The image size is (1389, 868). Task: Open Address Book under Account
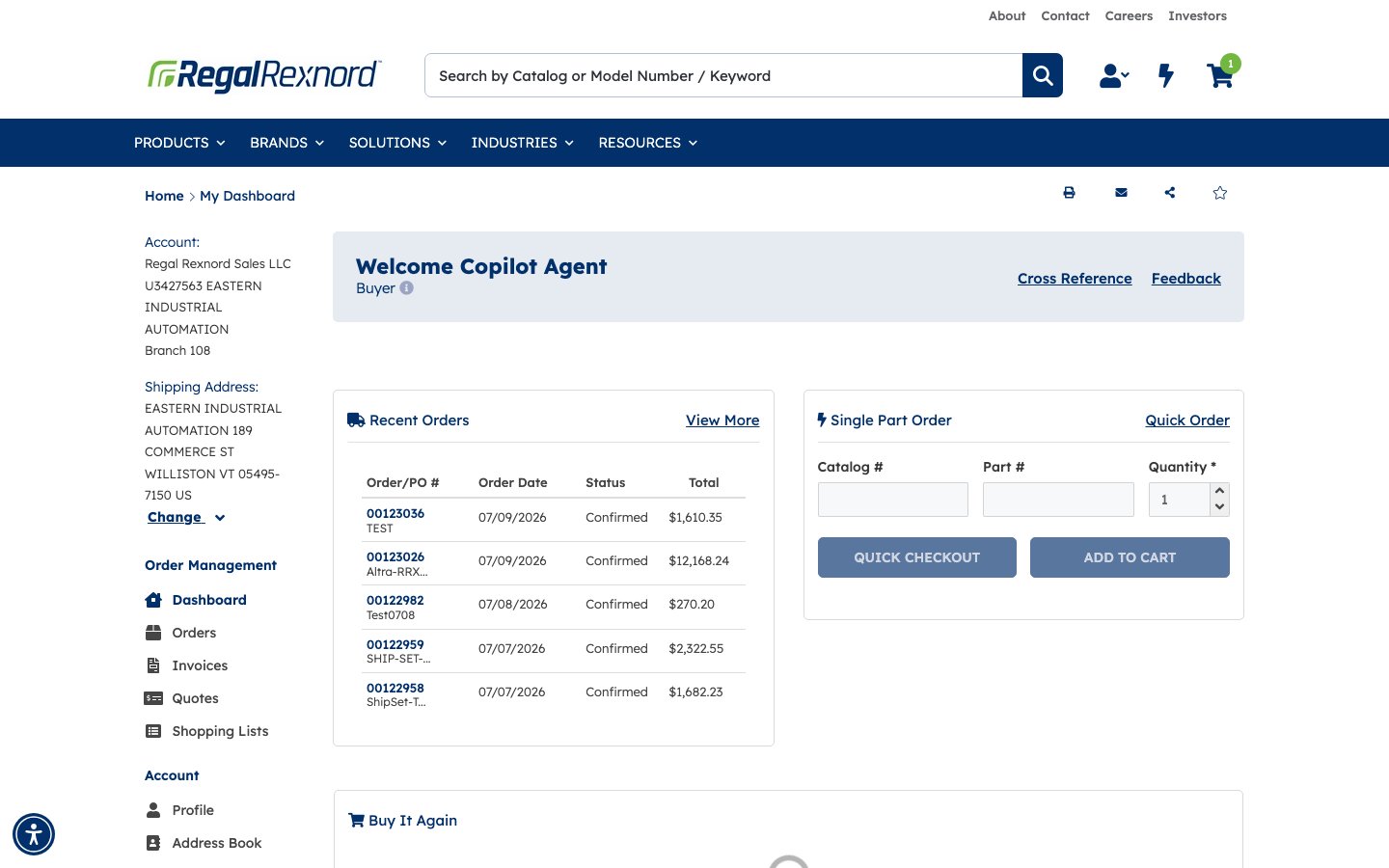[x=217, y=843]
